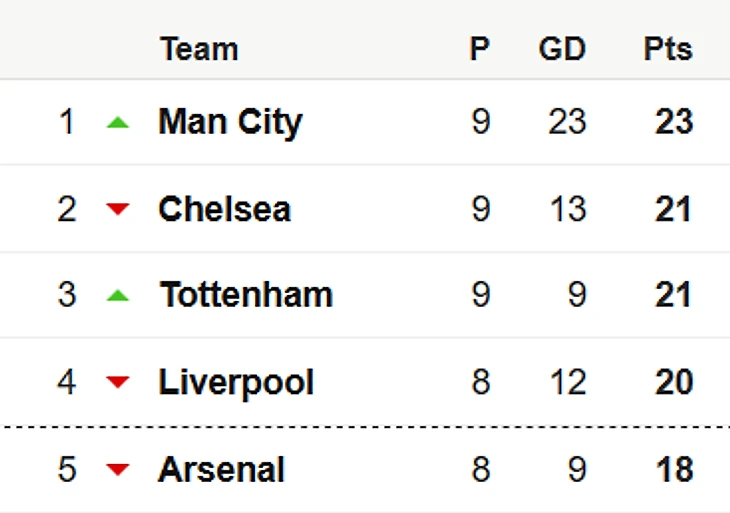Screen dimensions: 730x513
Task: Click the Team column header
Action: click(199, 49)
